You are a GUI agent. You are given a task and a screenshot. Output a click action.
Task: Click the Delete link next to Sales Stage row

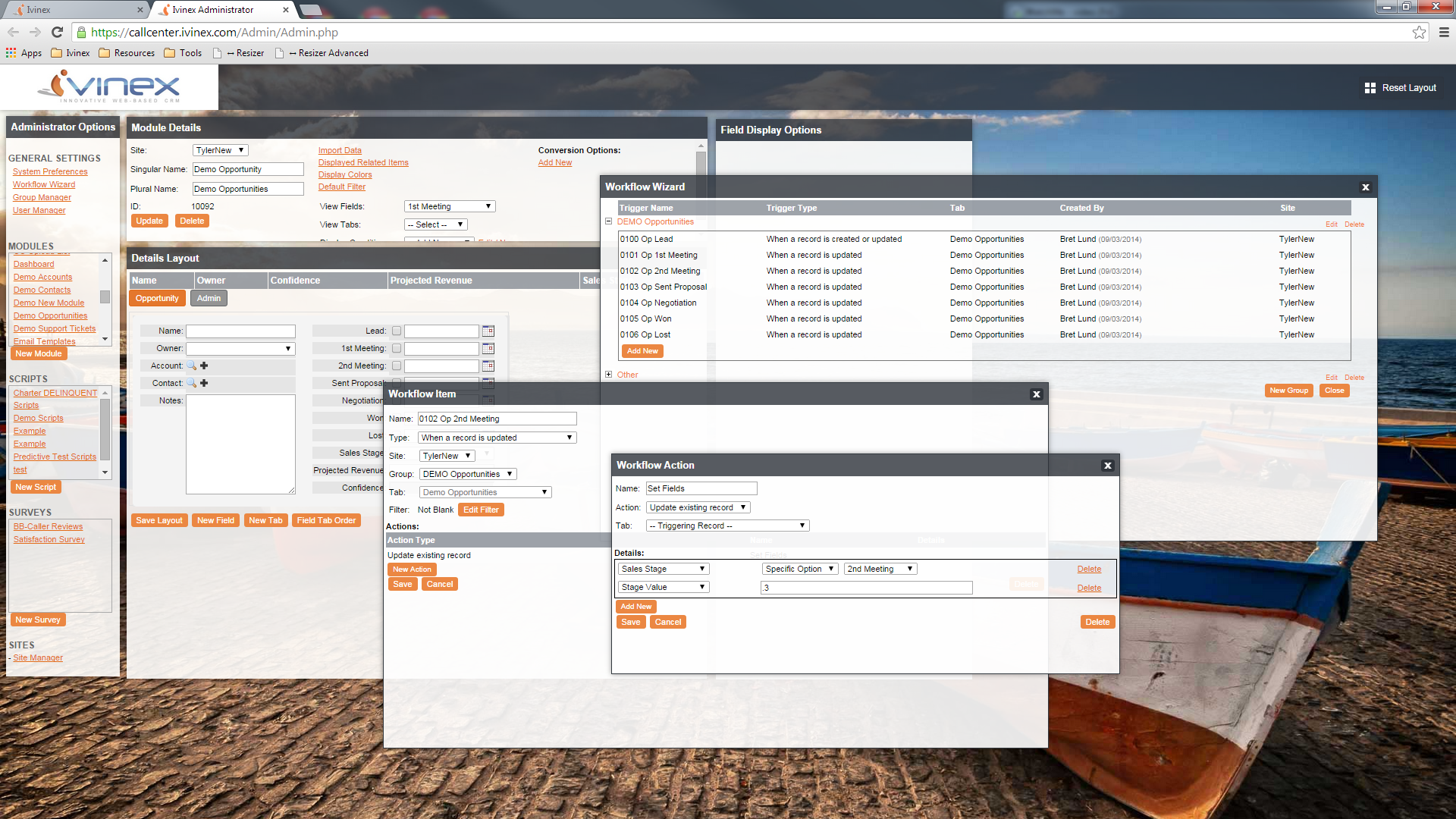click(1089, 568)
